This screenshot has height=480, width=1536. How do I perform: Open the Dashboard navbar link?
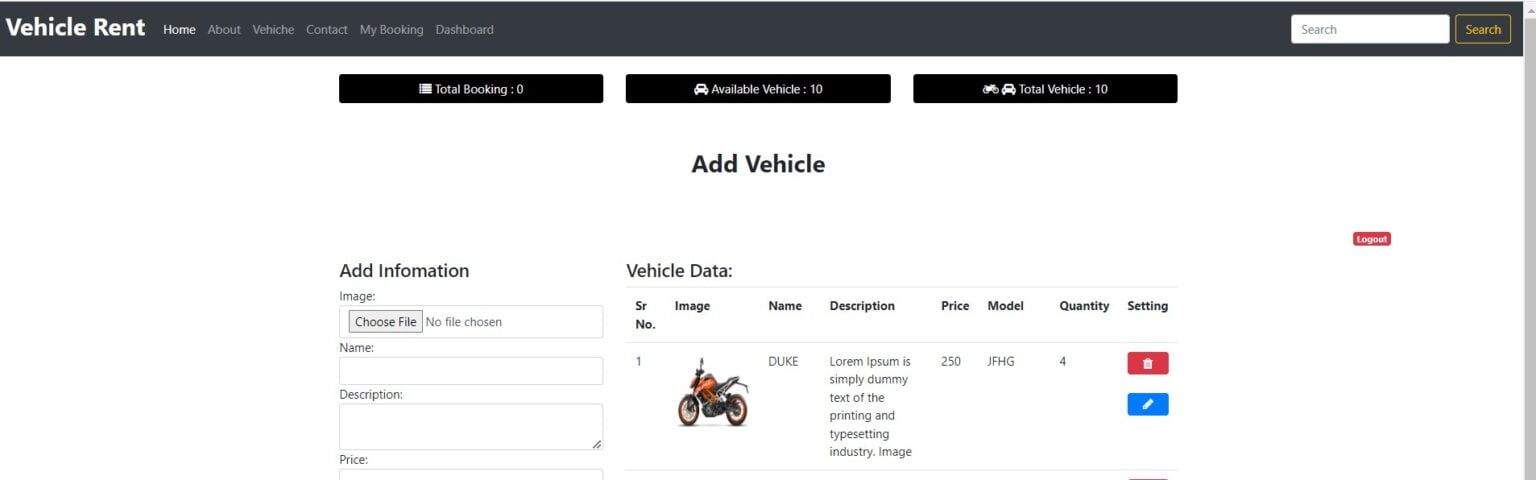tap(464, 30)
